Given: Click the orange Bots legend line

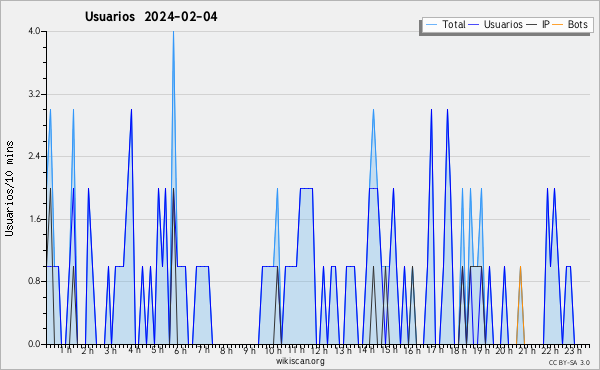Looking at the screenshot, I should [558, 25].
